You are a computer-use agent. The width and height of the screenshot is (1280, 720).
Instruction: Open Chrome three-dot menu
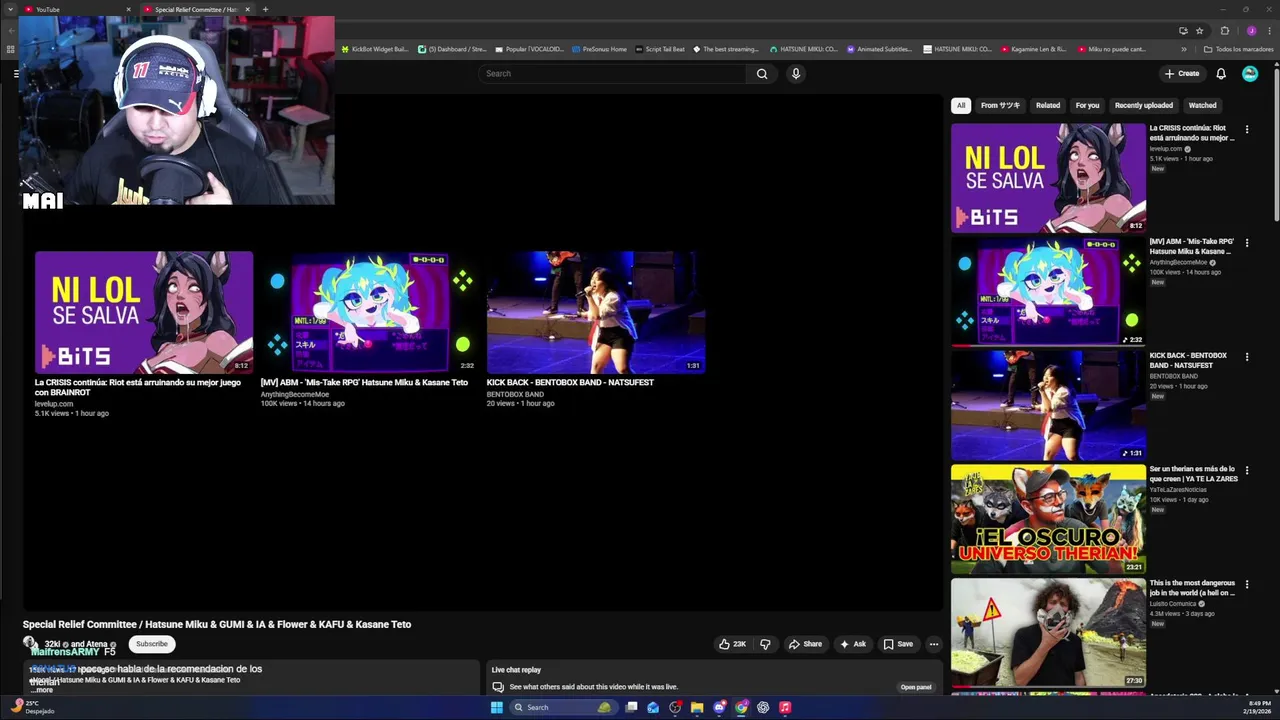[1270, 30]
